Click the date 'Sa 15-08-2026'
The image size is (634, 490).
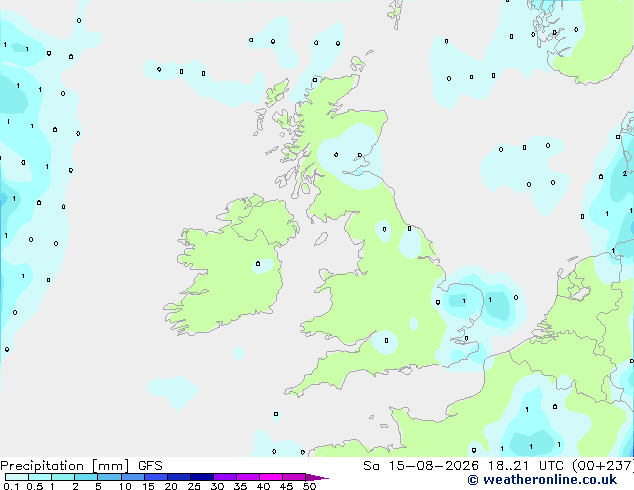(x=421, y=466)
